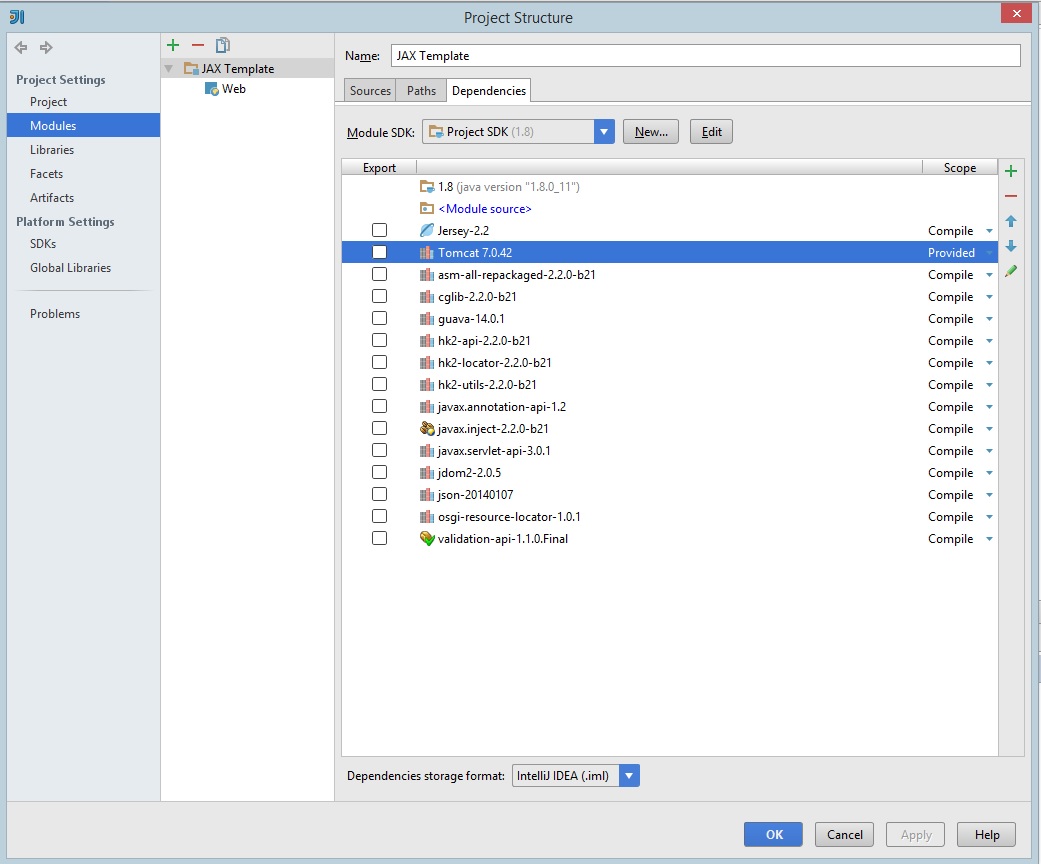Click the Jersey-2.2 library icon
Viewport: 1041px width, 864px height.
tap(427, 230)
